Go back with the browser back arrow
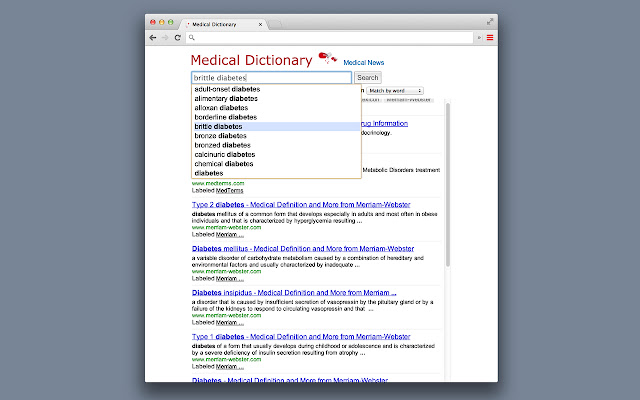640x400 pixels. coord(153,38)
